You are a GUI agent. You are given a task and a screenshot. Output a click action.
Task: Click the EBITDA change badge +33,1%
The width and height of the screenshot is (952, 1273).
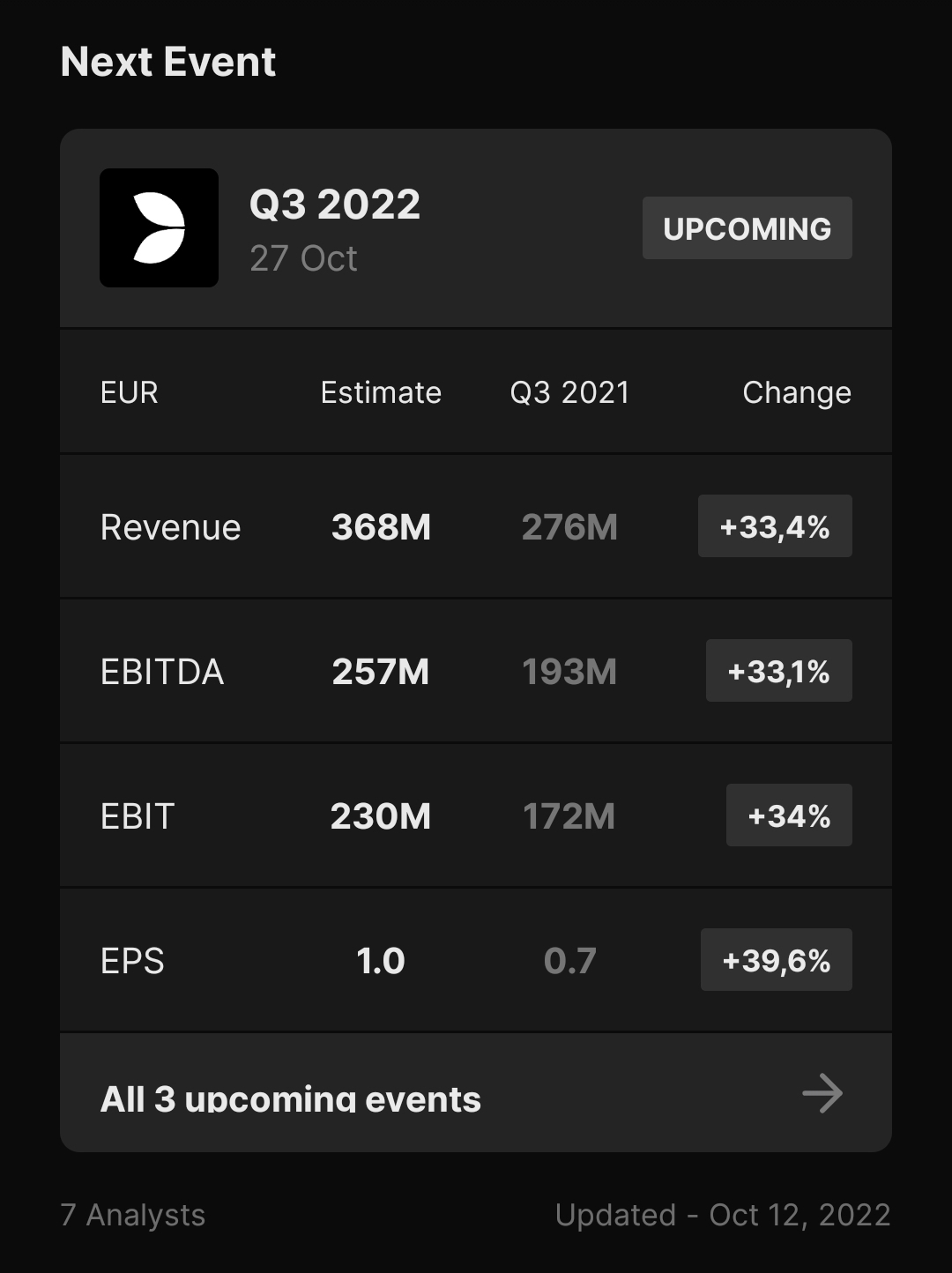coord(779,671)
